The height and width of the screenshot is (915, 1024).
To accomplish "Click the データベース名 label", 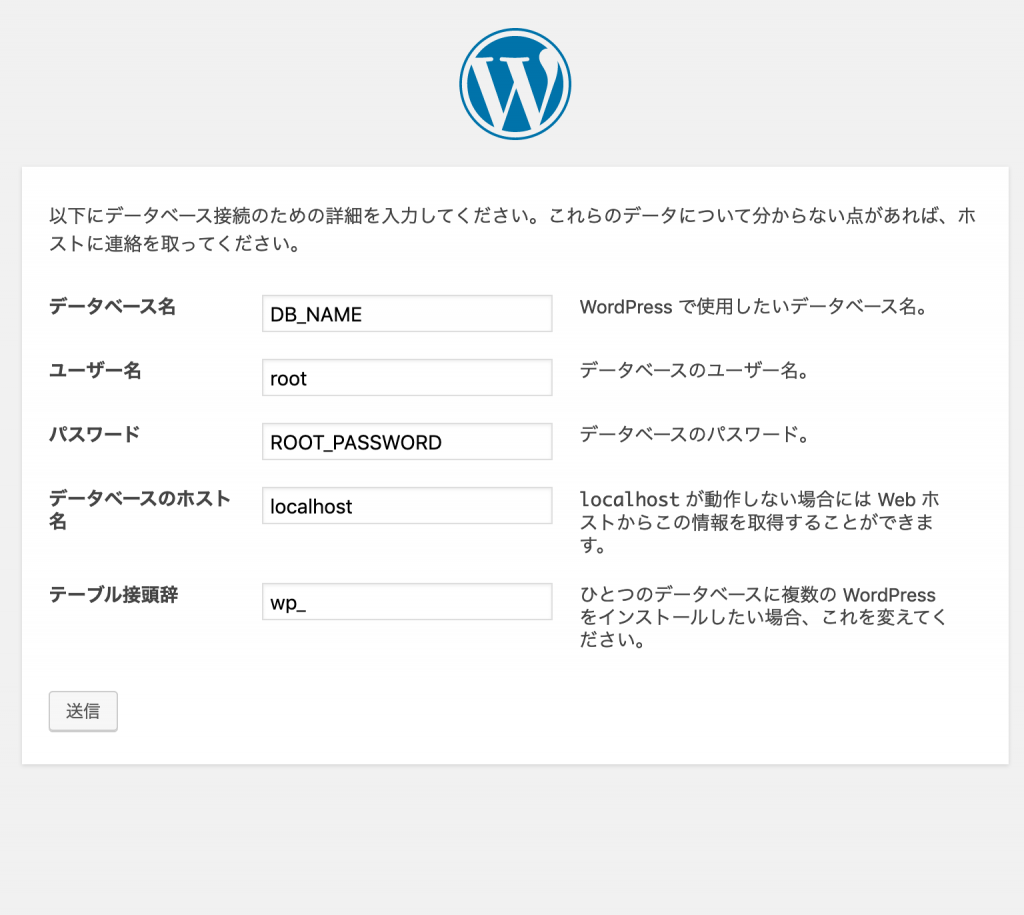I will [x=112, y=306].
